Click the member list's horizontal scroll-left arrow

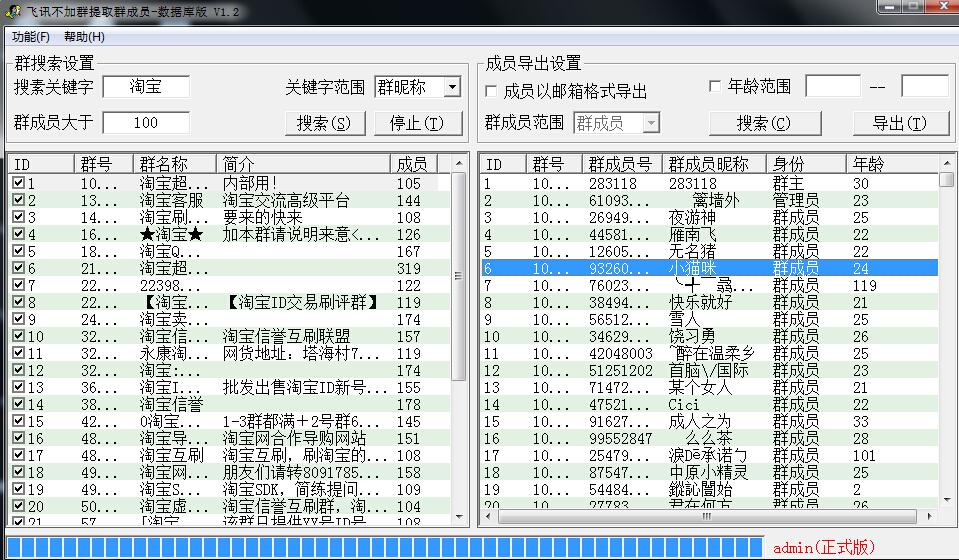[x=488, y=517]
